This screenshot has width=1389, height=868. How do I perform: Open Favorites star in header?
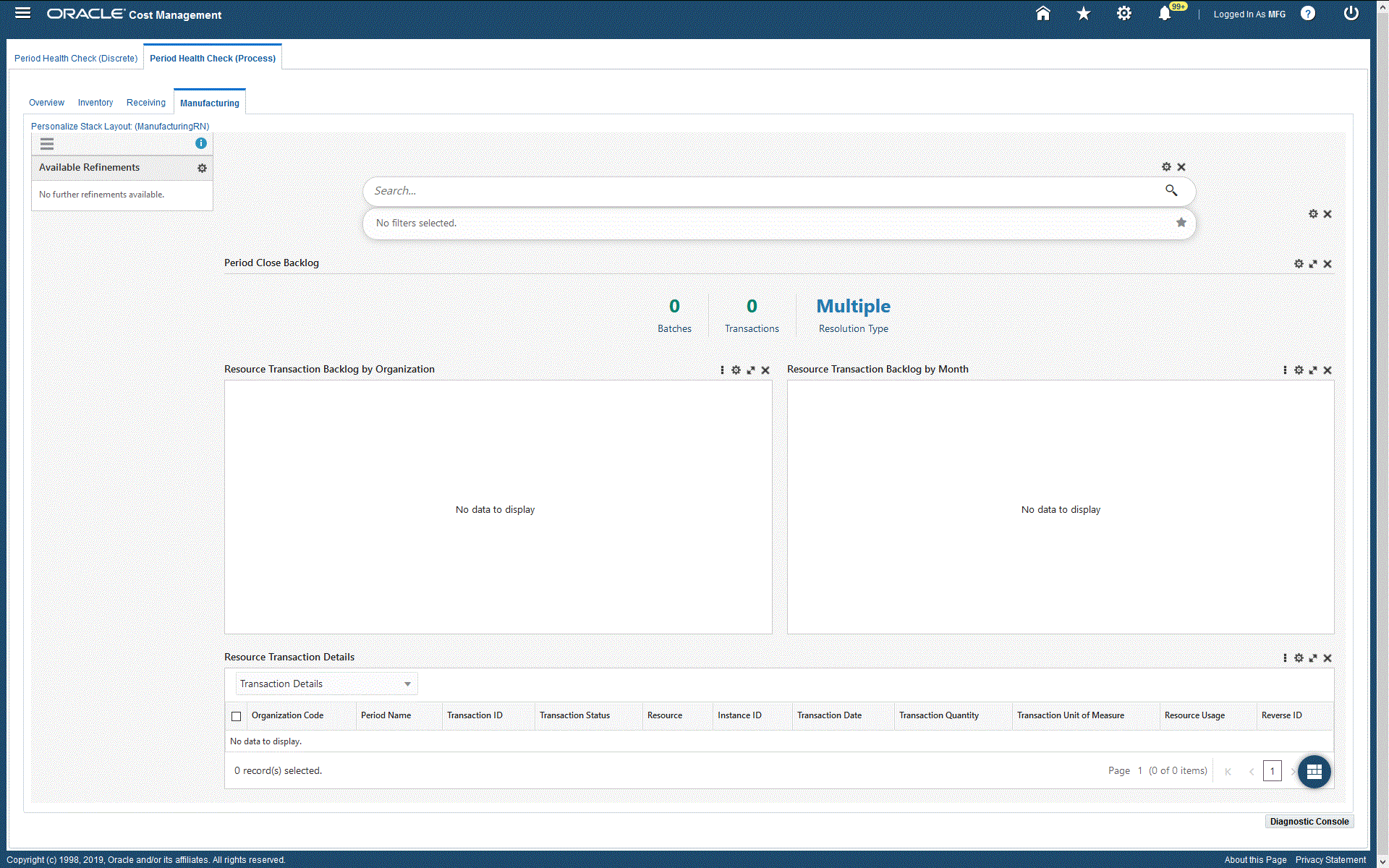coord(1083,14)
